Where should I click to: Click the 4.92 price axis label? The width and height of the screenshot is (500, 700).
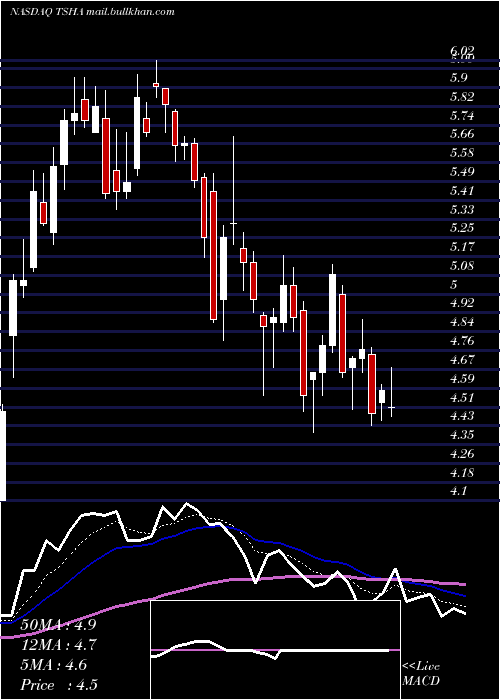462,303
